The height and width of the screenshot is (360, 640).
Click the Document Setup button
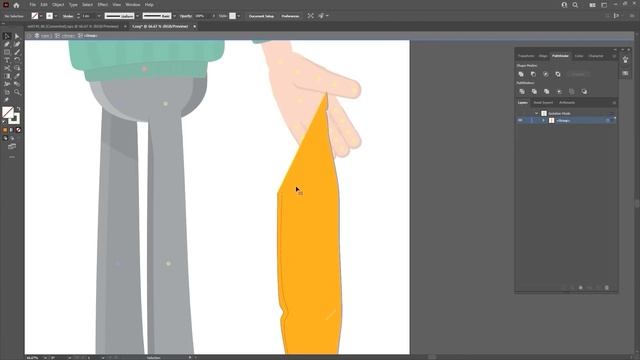(x=261, y=16)
